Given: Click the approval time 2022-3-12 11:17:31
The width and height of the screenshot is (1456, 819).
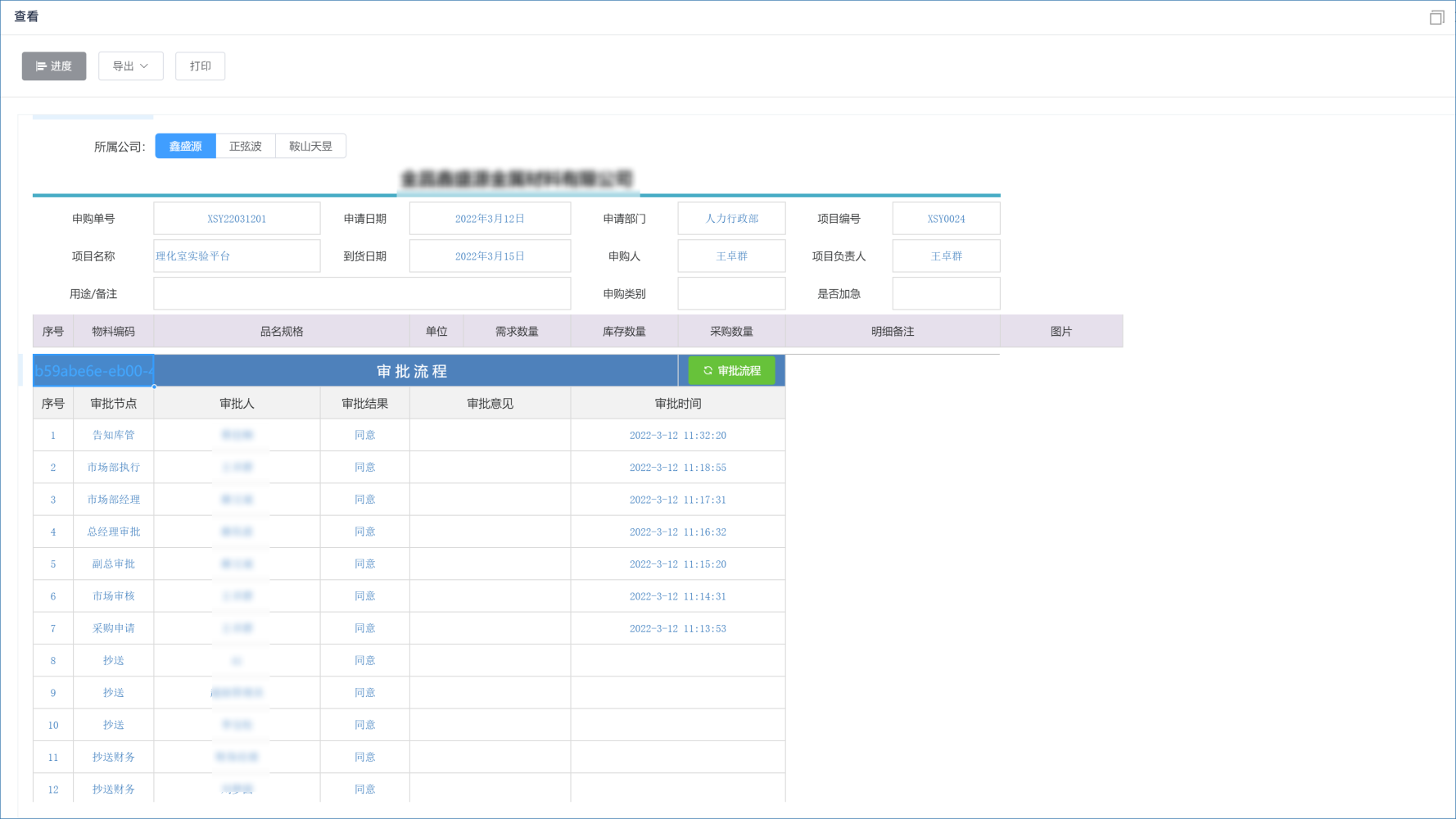Looking at the screenshot, I should pyautogui.click(x=678, y=500).
